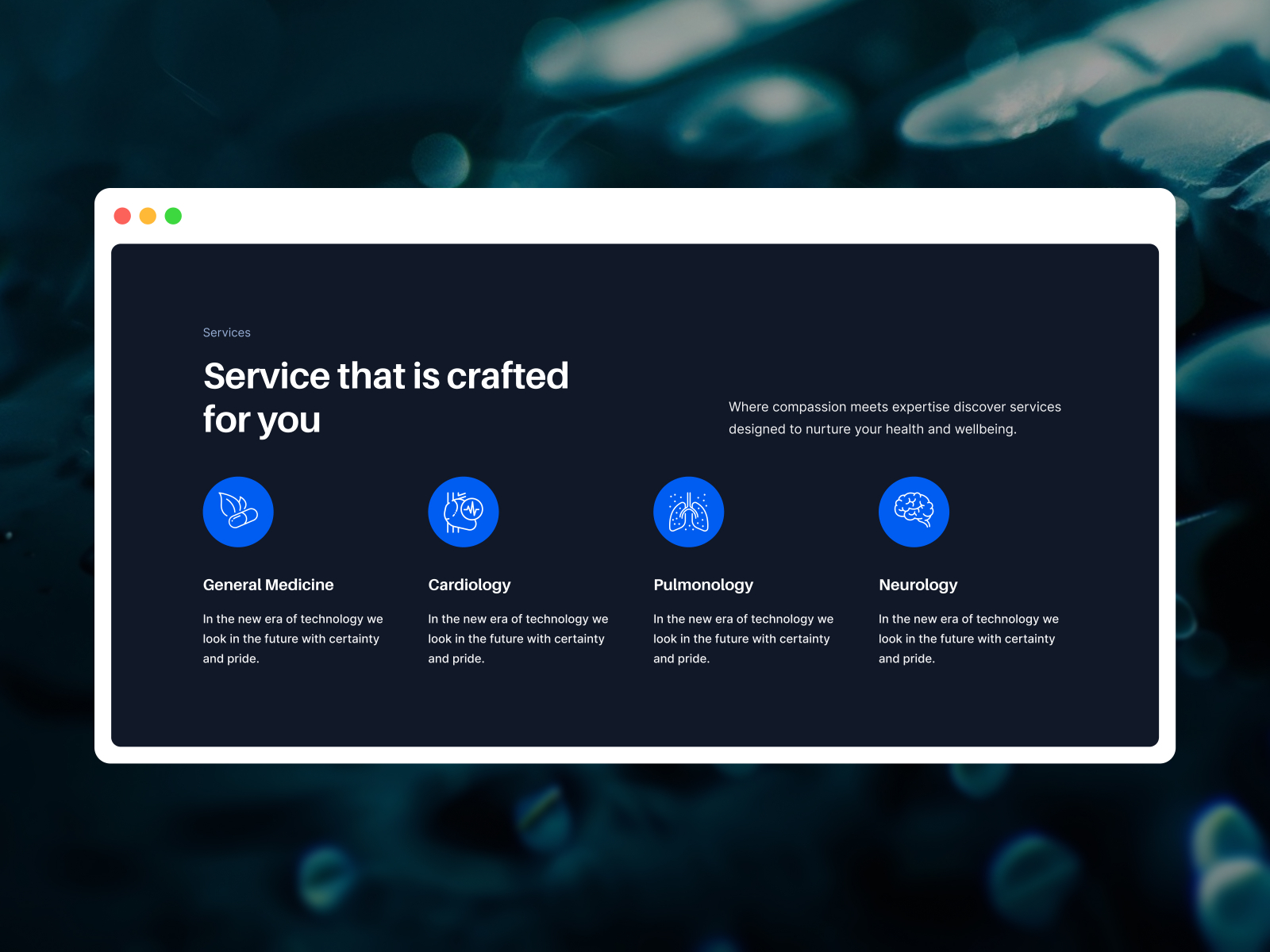
Task: Select the Neurology heading
Action: click(918, 585)
